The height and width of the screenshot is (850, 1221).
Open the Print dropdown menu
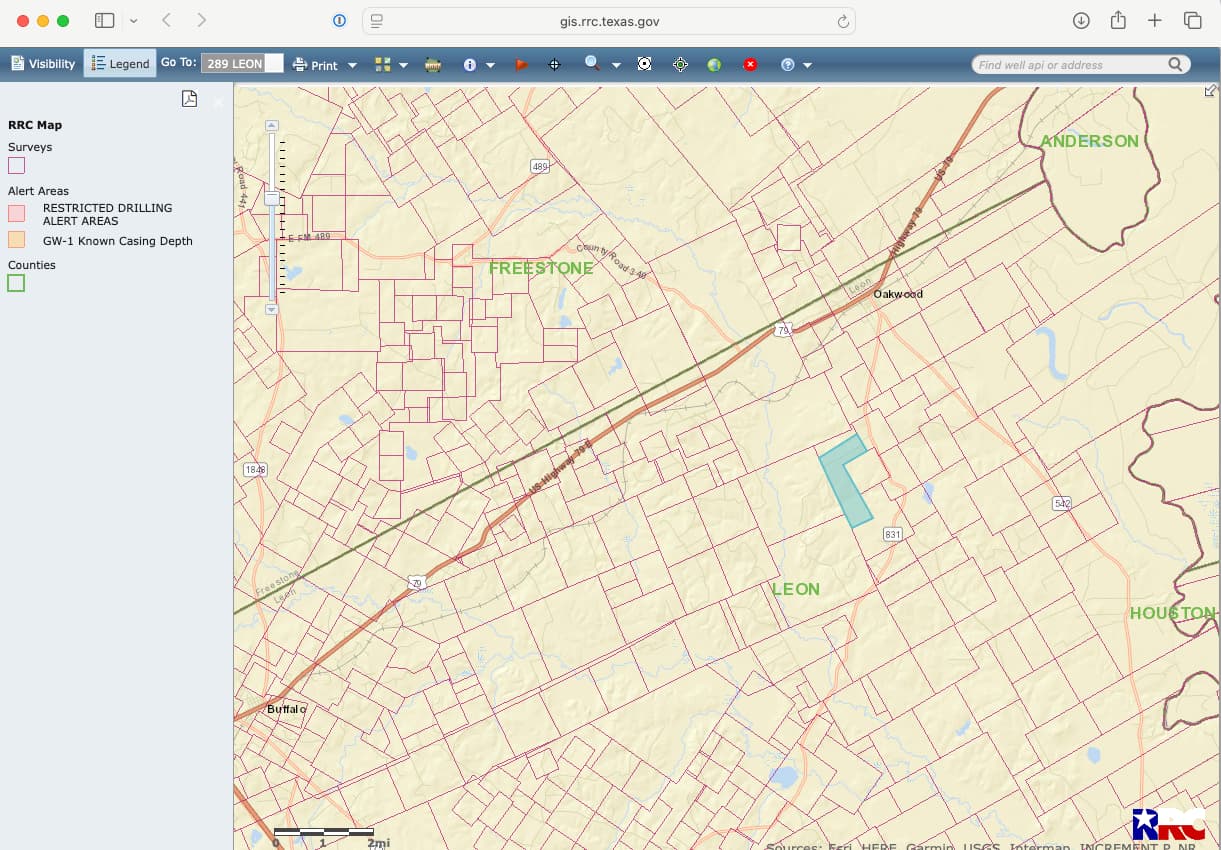pos(324,65)
